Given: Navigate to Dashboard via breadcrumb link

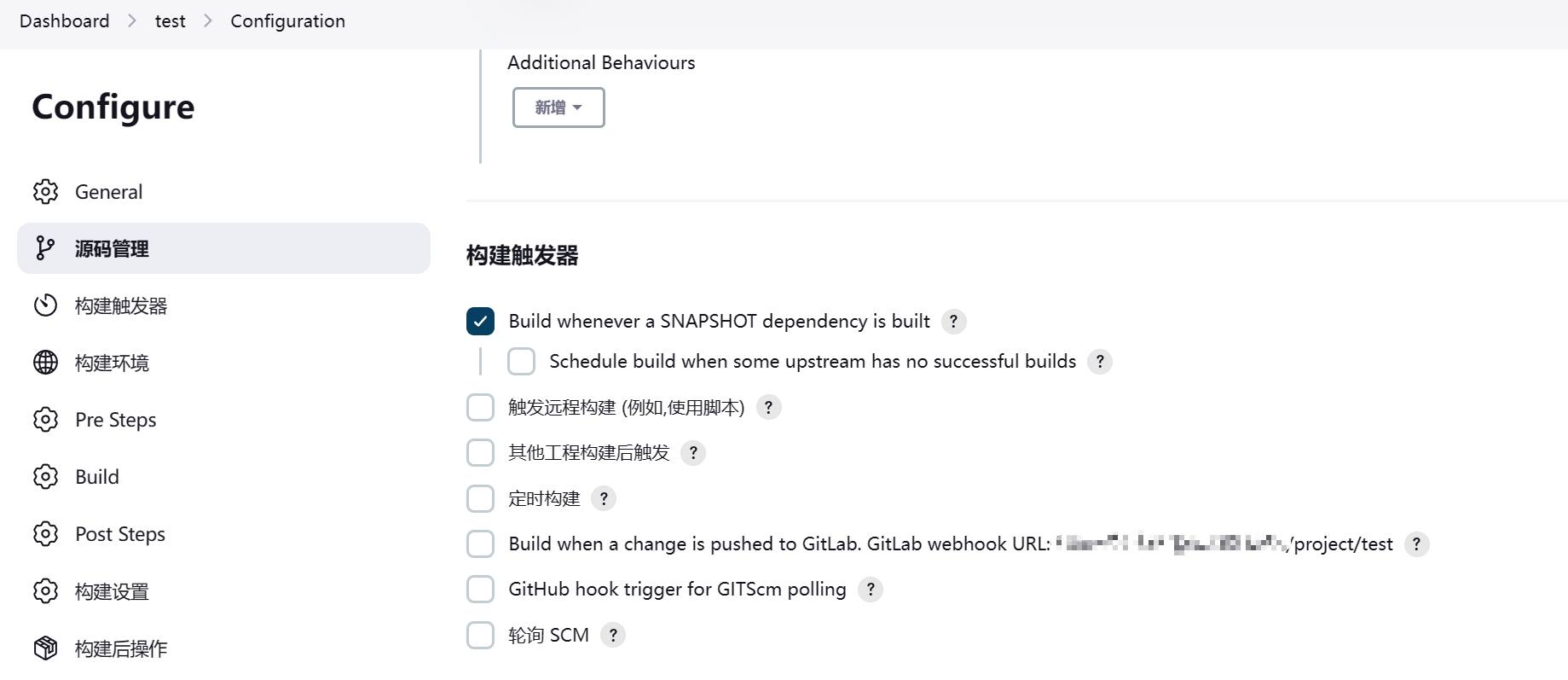Looking at the screenshot, I should [64, 20].
